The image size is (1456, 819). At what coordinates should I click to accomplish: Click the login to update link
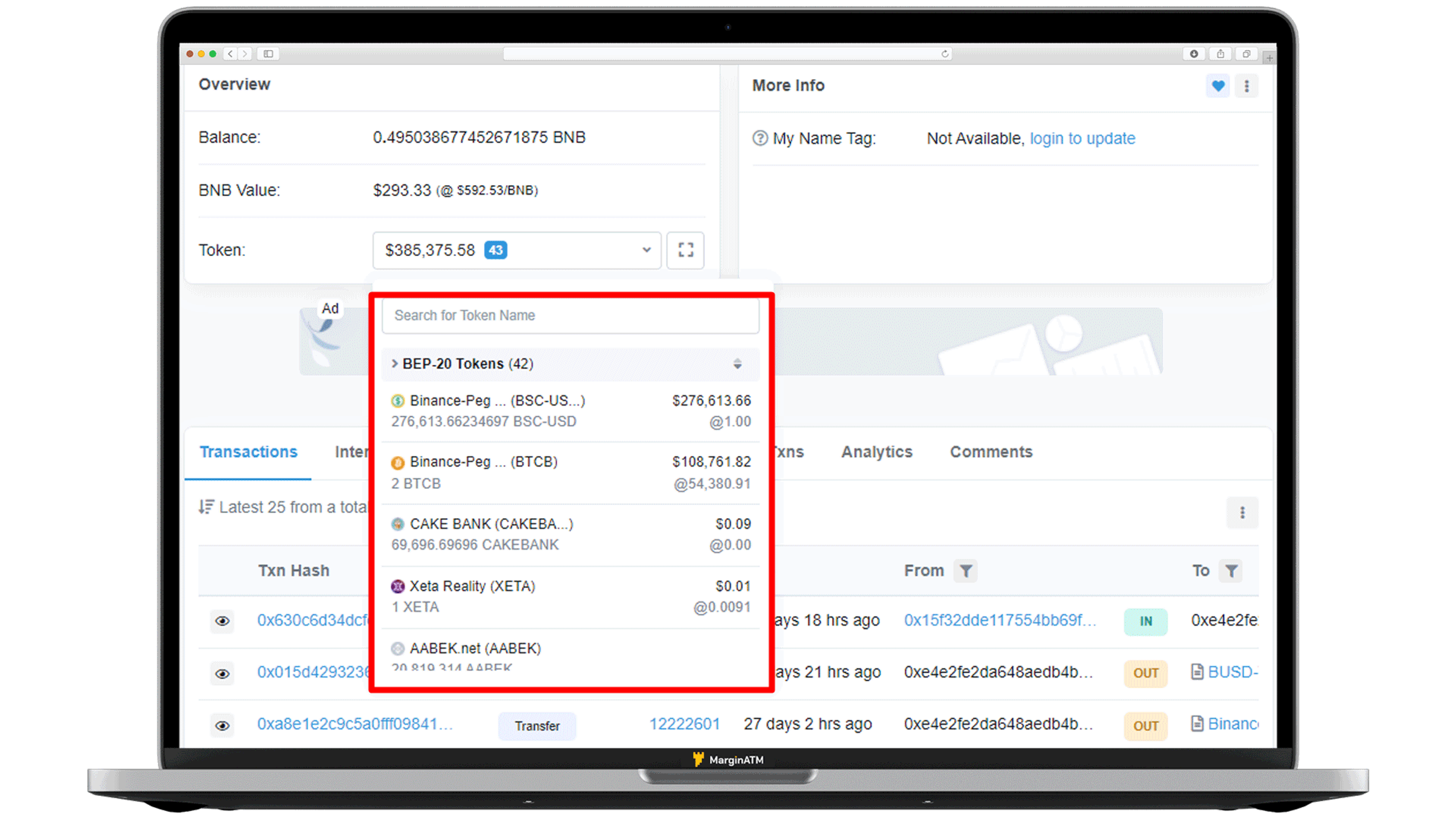(x=1082, y=138)
